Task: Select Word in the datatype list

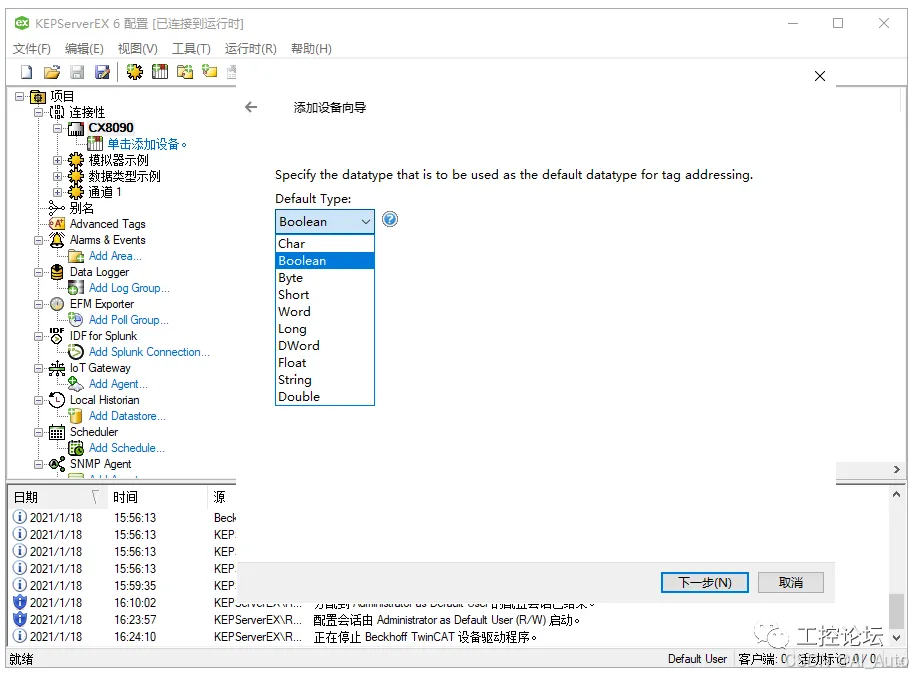Action: pyautogui.click(x=325, y=312)
